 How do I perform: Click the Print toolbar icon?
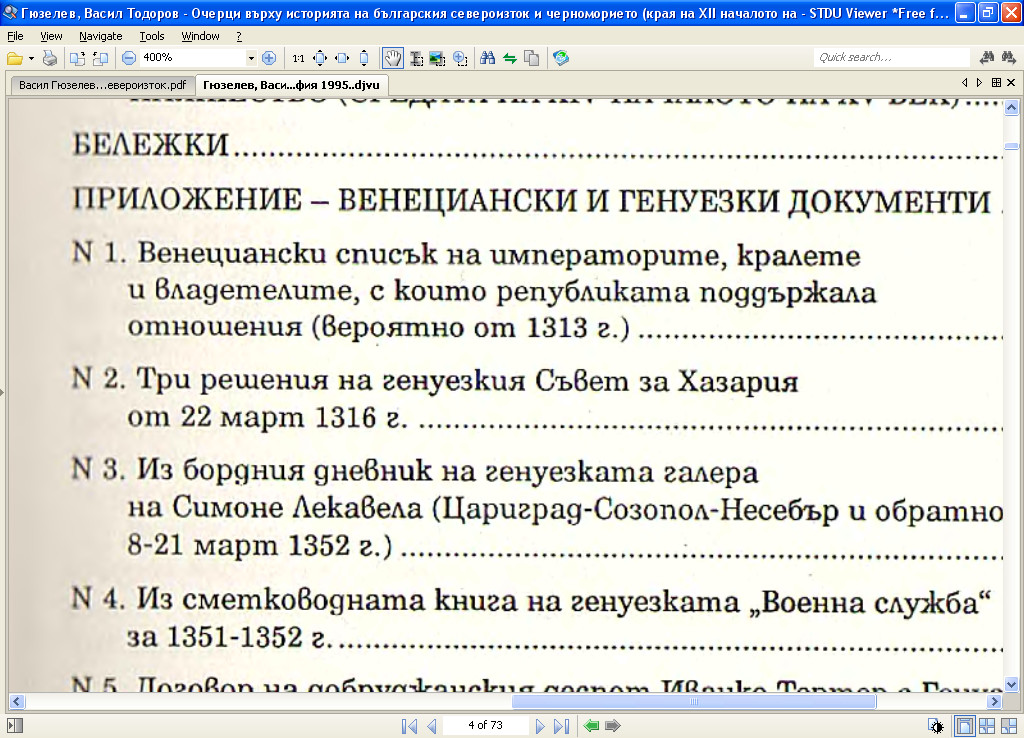click(x=50, y=58)
